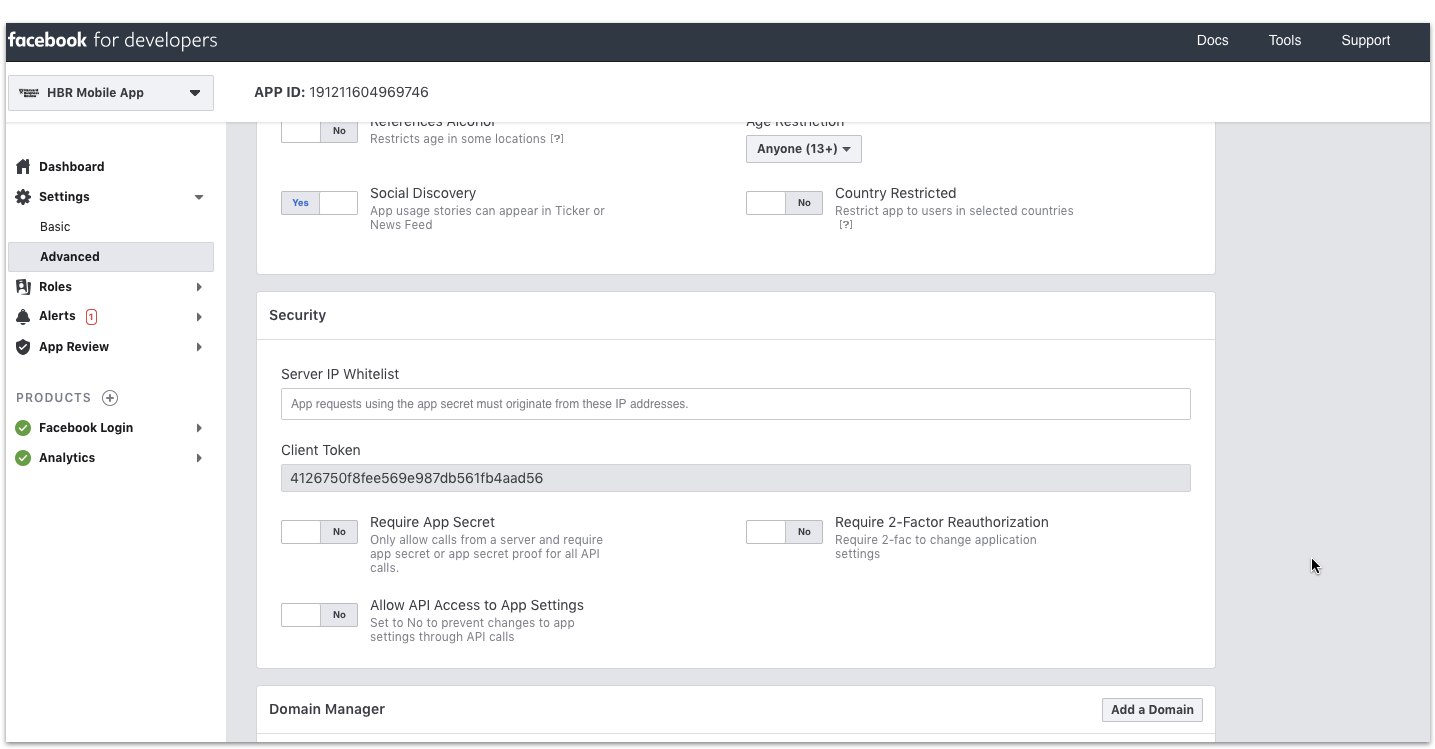Image resolution: width=1435 pixels, height=749 pixels.
Task: Click the Require App Secret label
Action: [x=432, y=522]
